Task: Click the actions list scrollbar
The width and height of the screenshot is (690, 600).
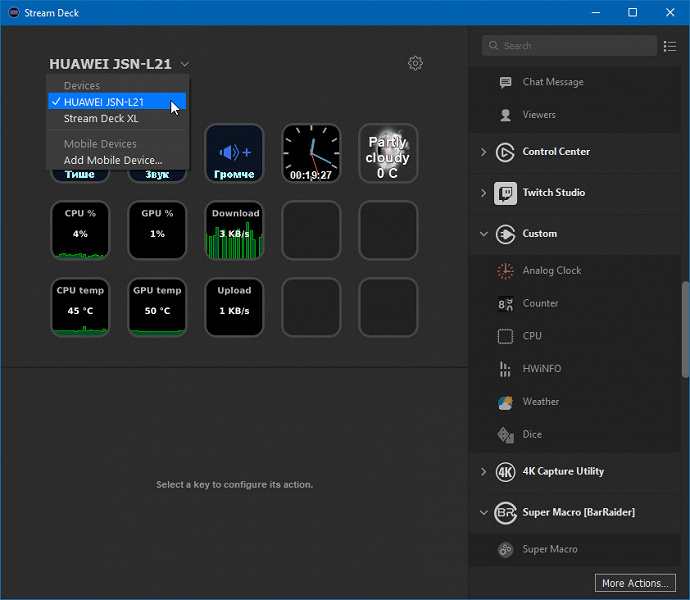Action: pyautogui.click(x=685, y=329)
